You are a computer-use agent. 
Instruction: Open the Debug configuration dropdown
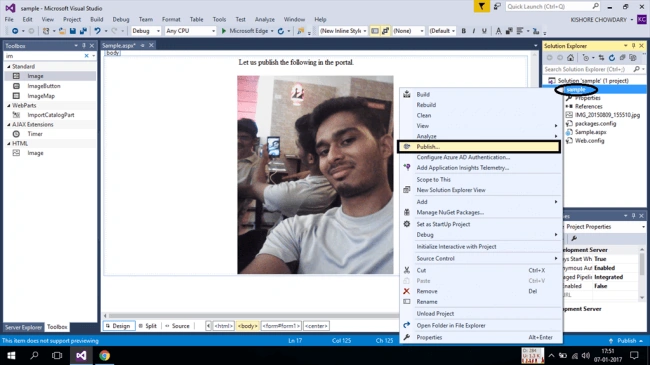click(x=146, y=31)
